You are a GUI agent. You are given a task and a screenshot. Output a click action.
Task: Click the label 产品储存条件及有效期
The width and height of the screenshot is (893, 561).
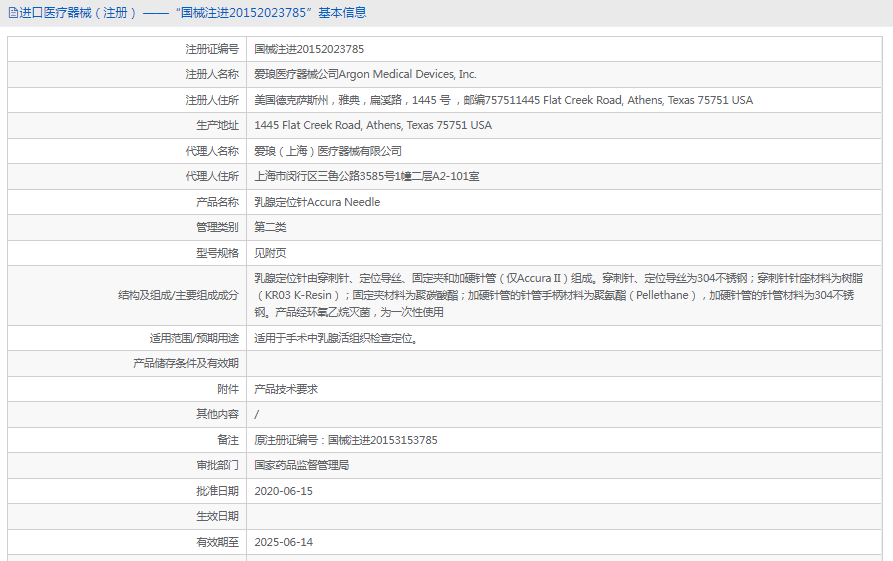[186, 363]
